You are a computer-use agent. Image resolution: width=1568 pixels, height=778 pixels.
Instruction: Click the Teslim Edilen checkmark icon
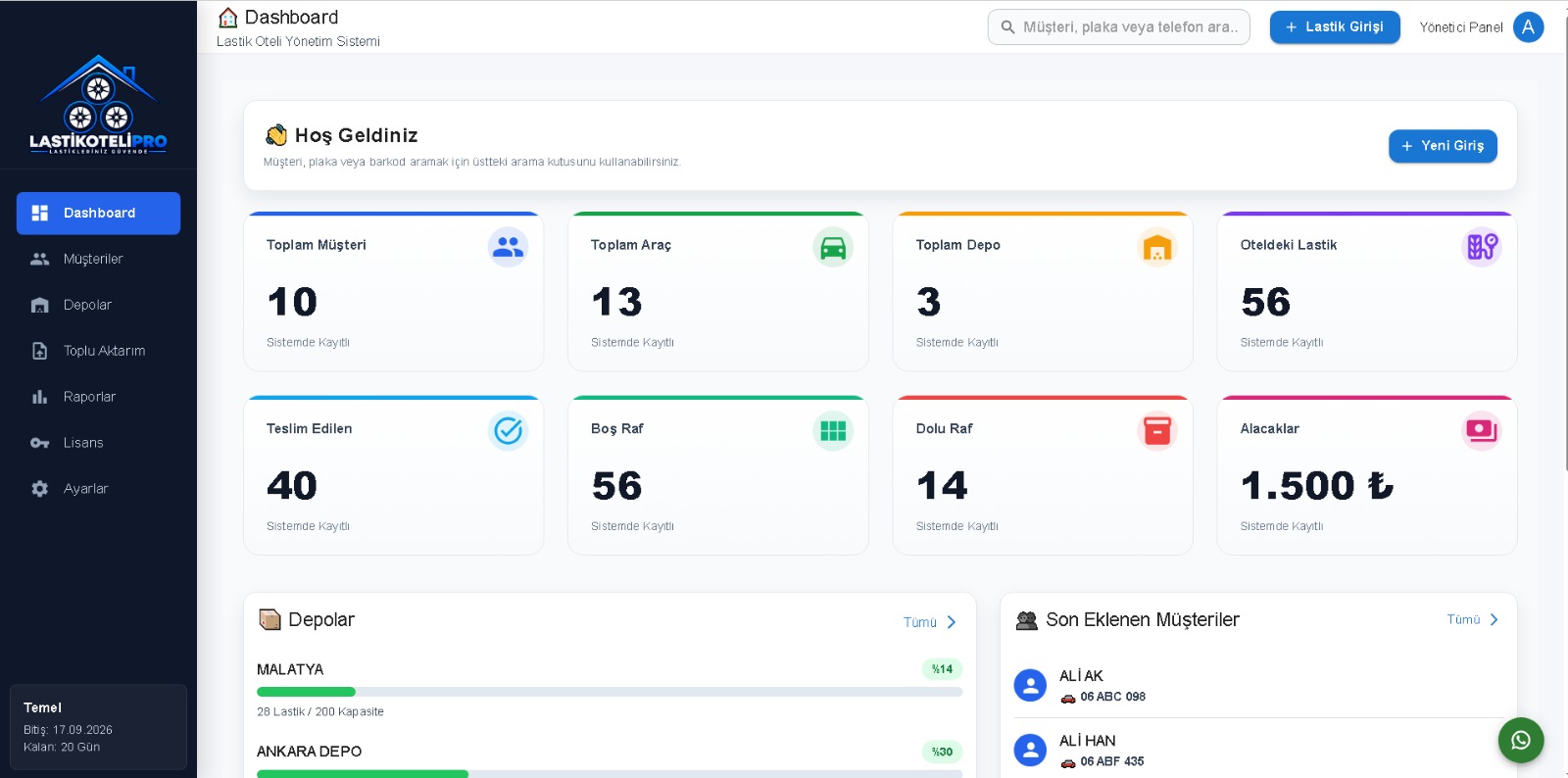coord(508,430)
